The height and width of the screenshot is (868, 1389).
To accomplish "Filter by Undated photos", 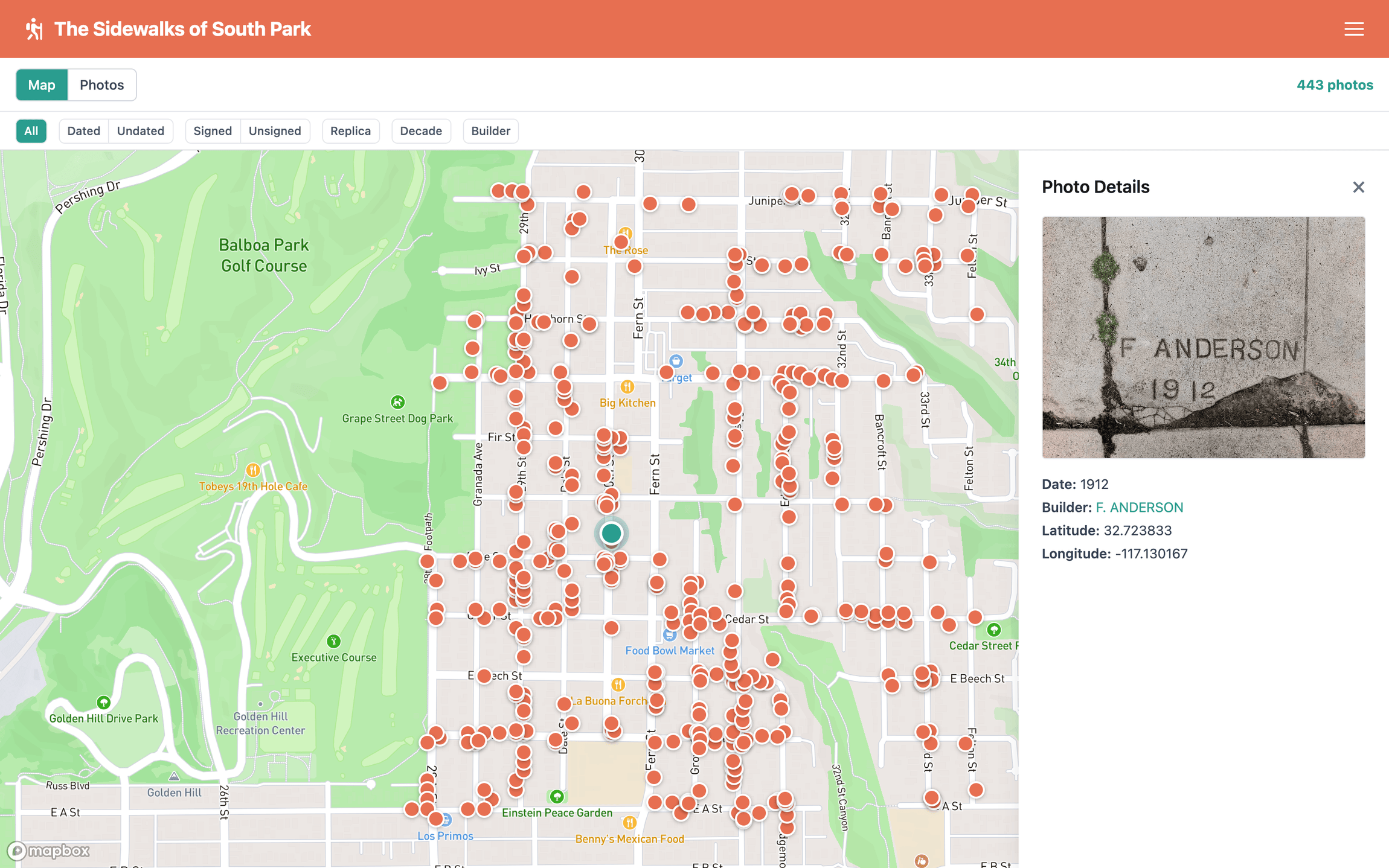I will point(141,131).
